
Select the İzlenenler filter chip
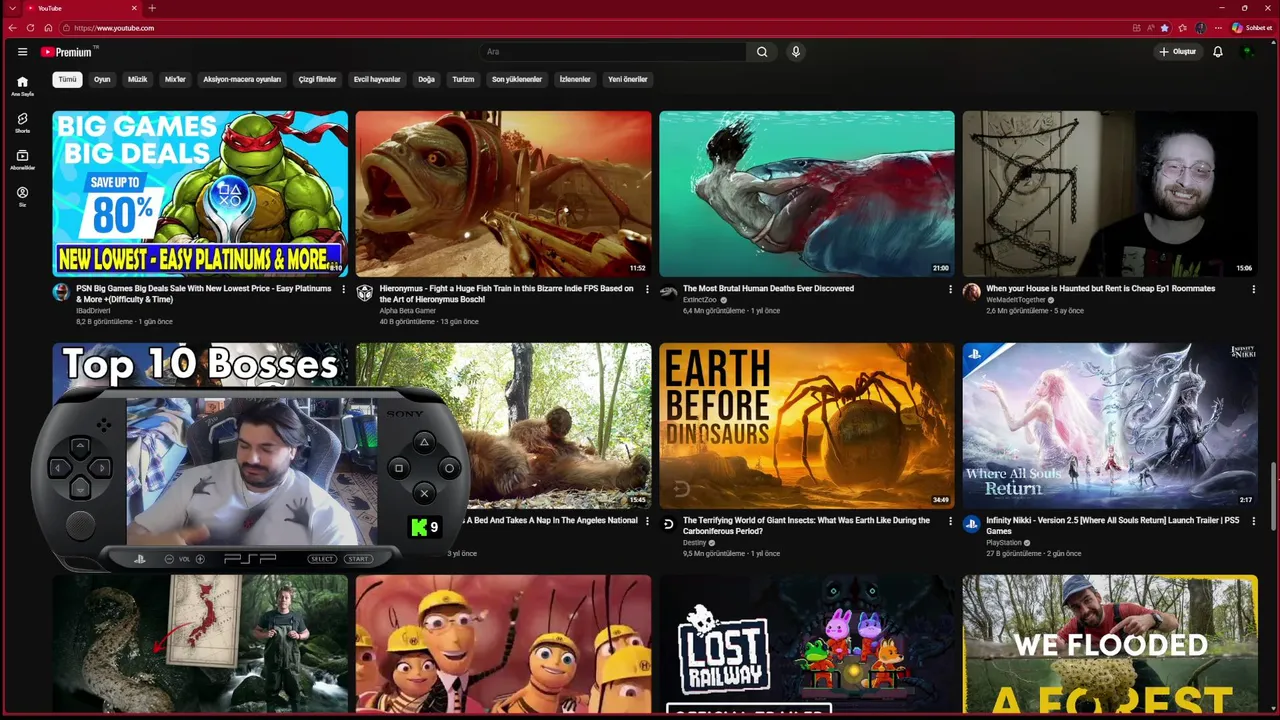coord(575,79)
